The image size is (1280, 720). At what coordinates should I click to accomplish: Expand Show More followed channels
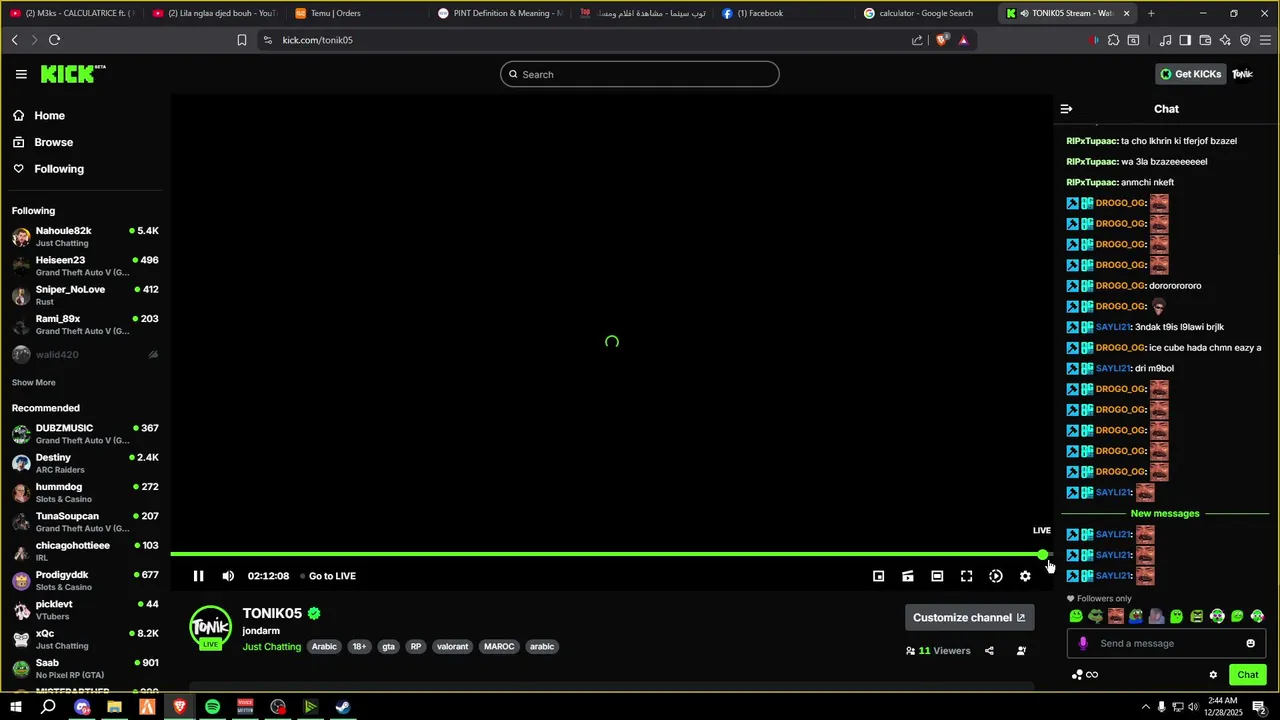(x=34, y=383)
